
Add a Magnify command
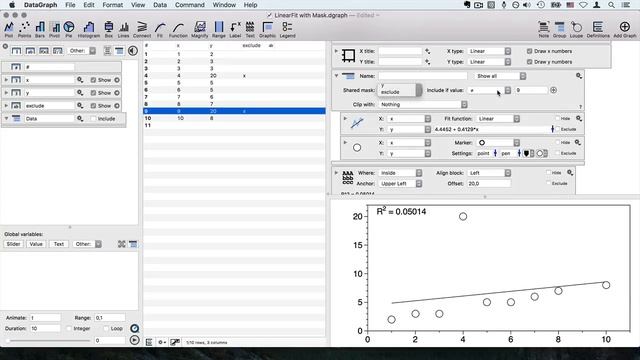[x=200, y=29]
